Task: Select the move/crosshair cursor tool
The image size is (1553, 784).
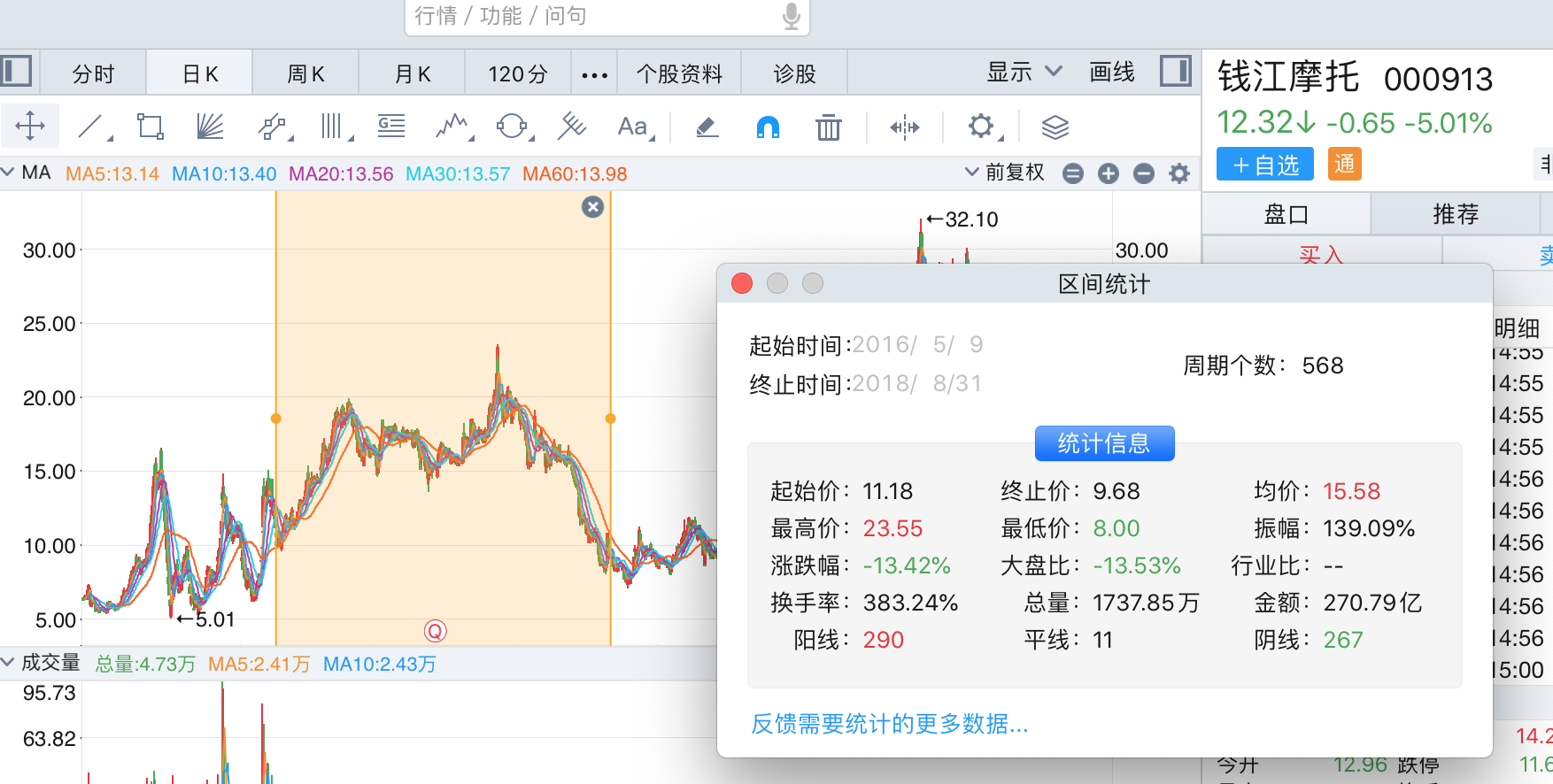Action: point(30,127)
